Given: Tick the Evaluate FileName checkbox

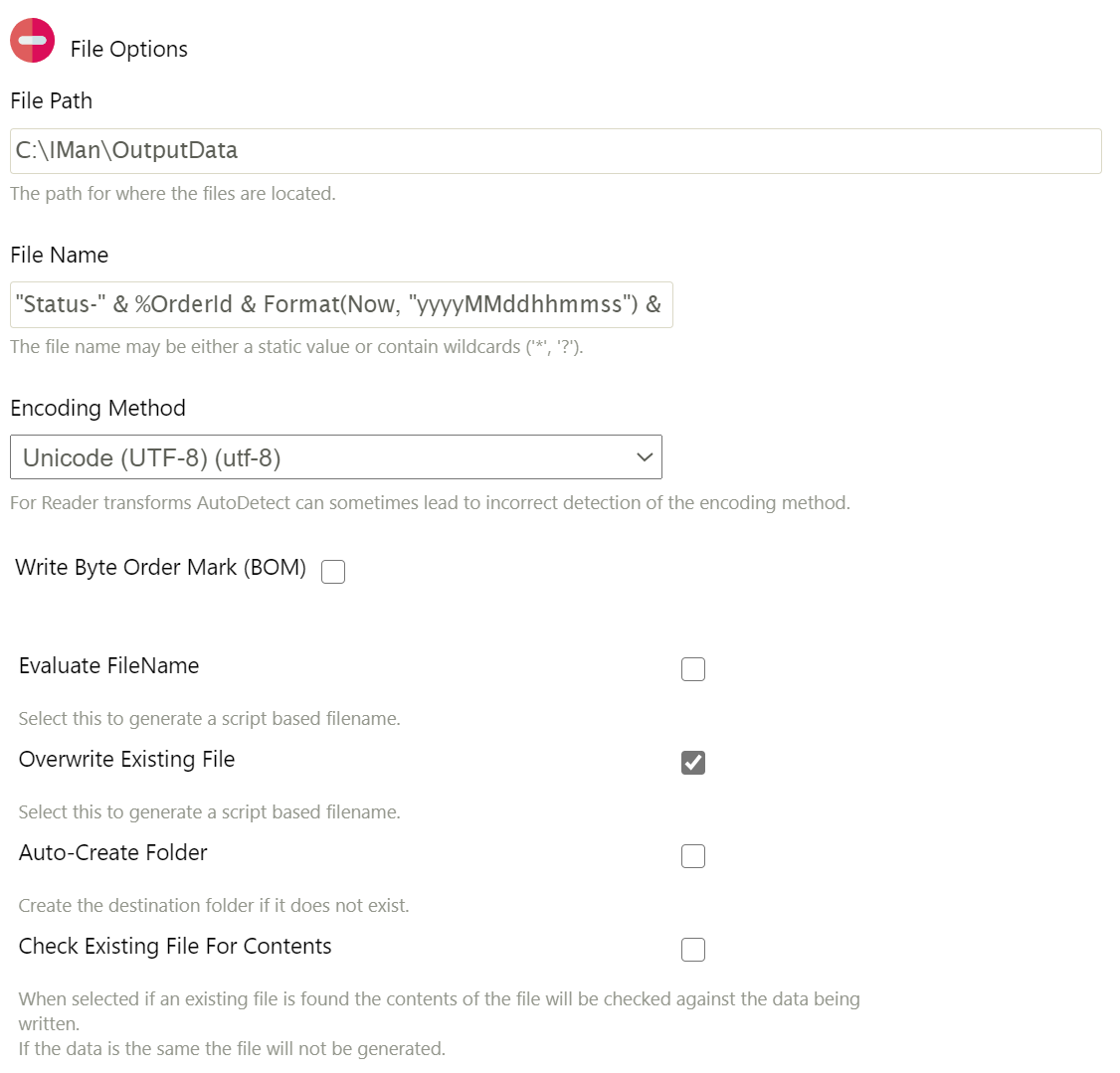Looking at the screenshot, I should pyautogui.click(x=693, y=669).
